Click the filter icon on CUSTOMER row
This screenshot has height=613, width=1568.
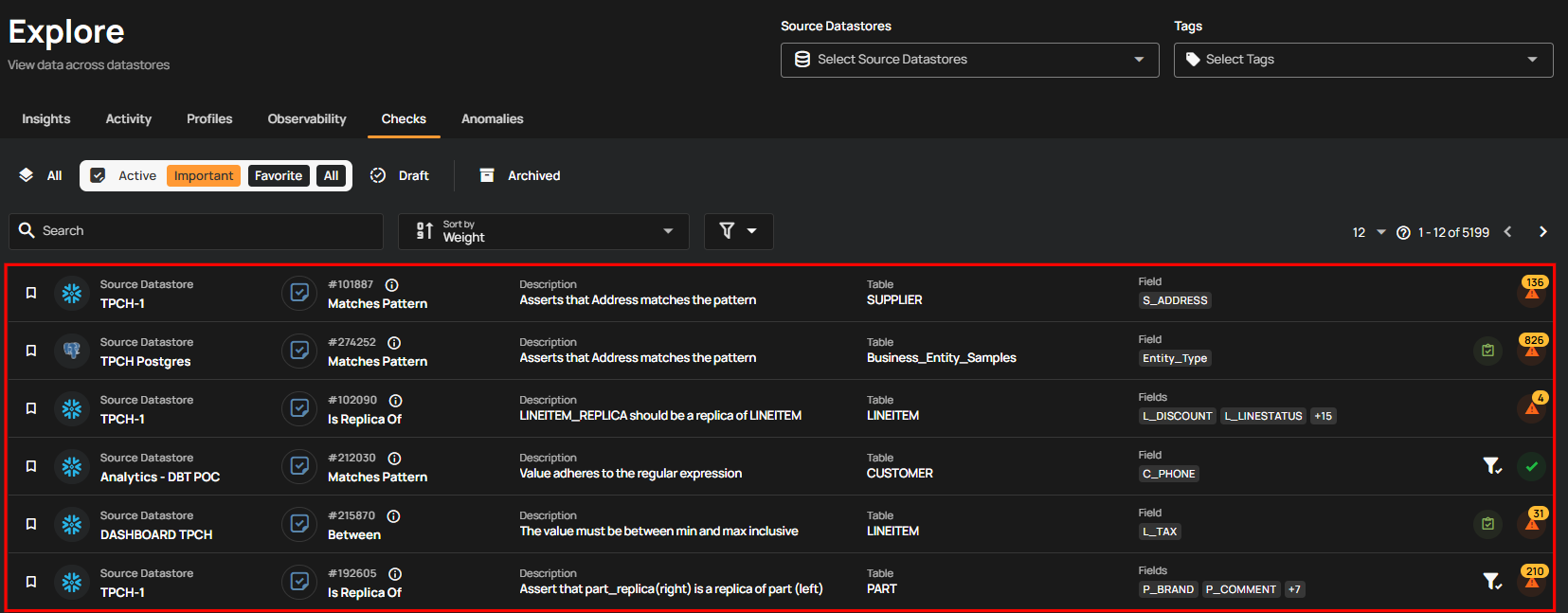(1491, 466)
